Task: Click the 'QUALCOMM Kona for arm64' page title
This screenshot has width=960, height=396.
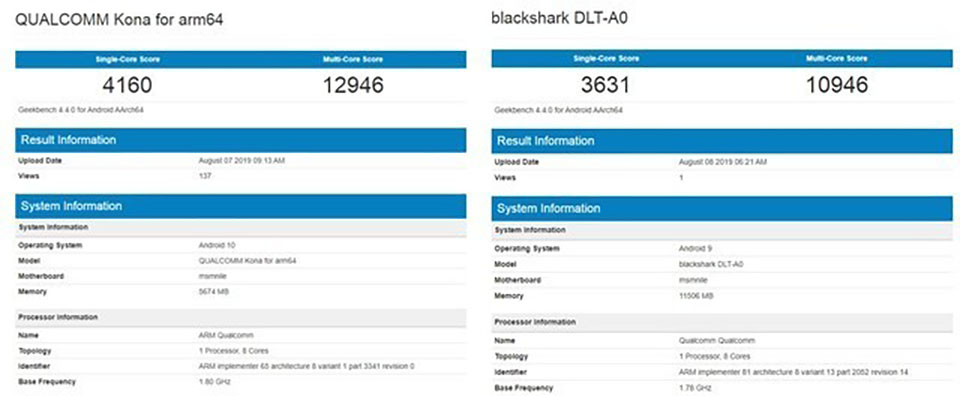Action: (119, 20)
